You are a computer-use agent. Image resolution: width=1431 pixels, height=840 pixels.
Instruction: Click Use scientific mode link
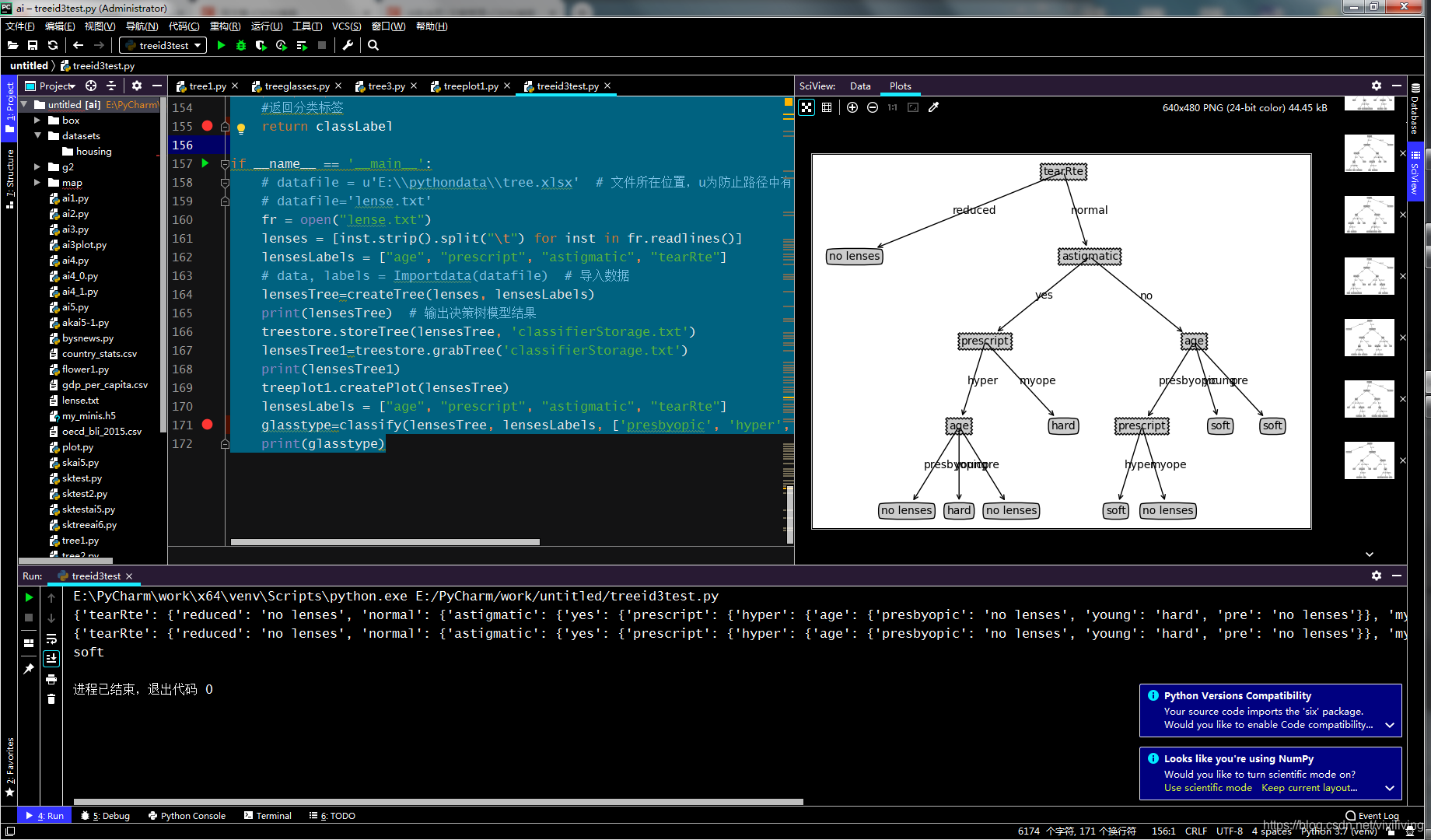point(1208,788)
